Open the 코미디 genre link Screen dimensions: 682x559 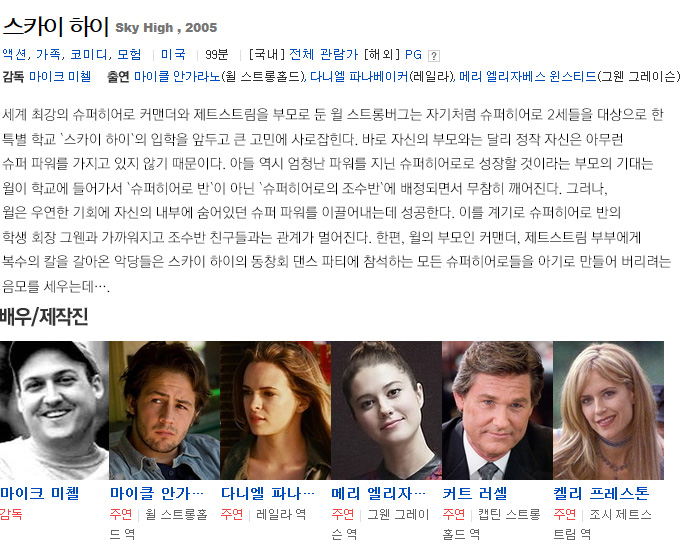coord(88,54)
